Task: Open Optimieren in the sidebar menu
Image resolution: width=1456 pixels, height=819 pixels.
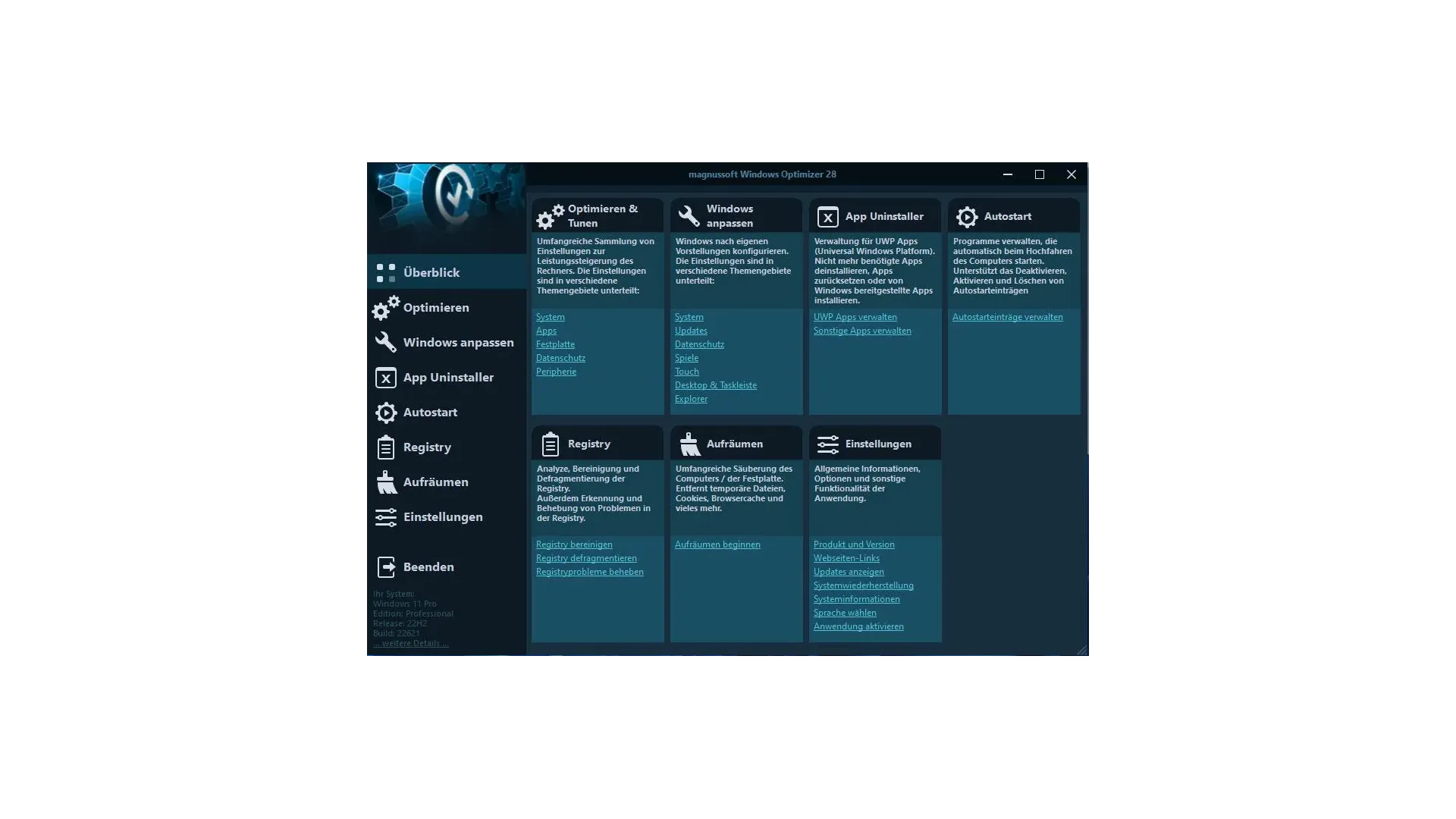Action: 435,308
